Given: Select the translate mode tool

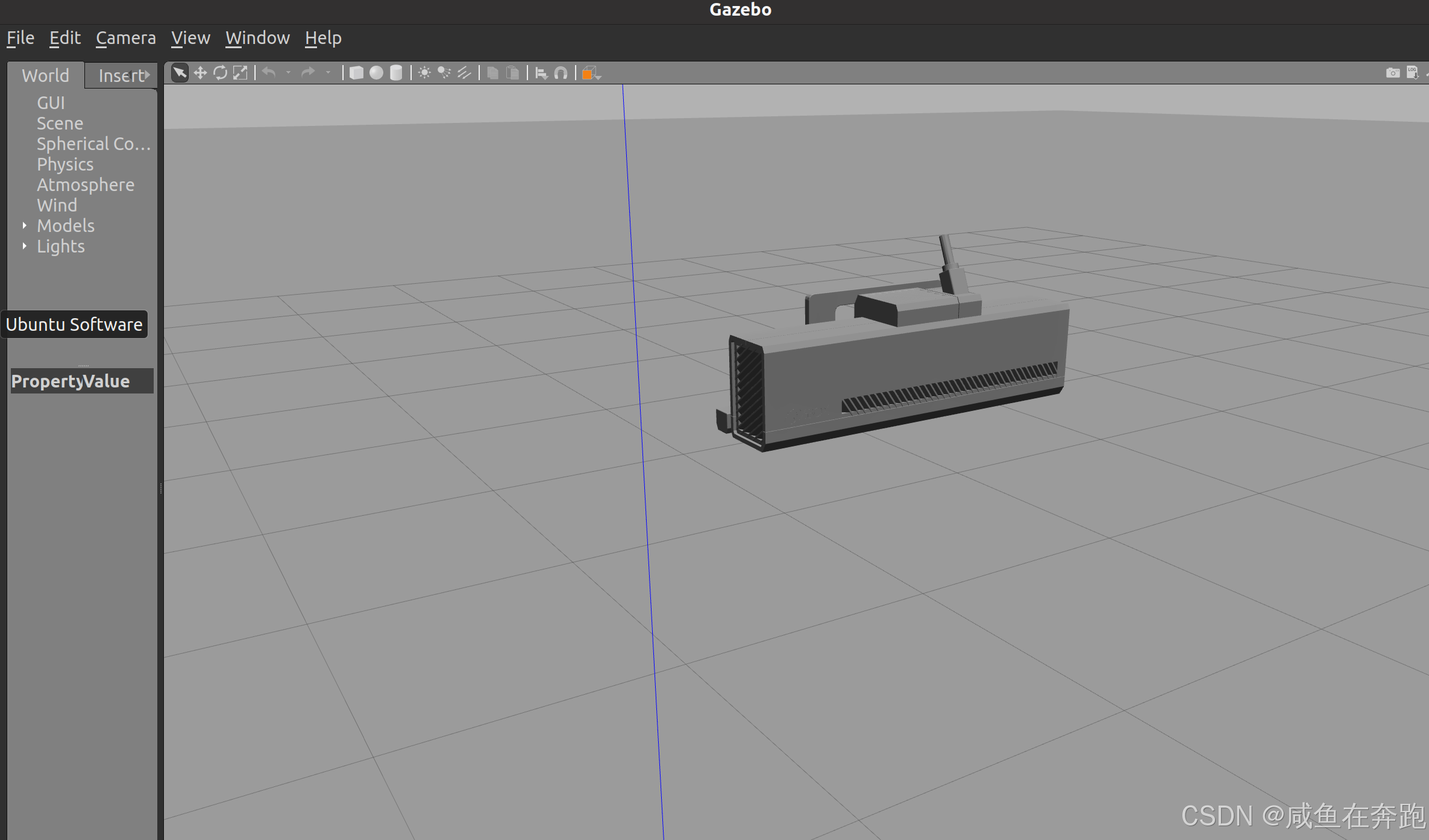Looking at the screenshot, I should pyautogui.click(x=200, y=73).
